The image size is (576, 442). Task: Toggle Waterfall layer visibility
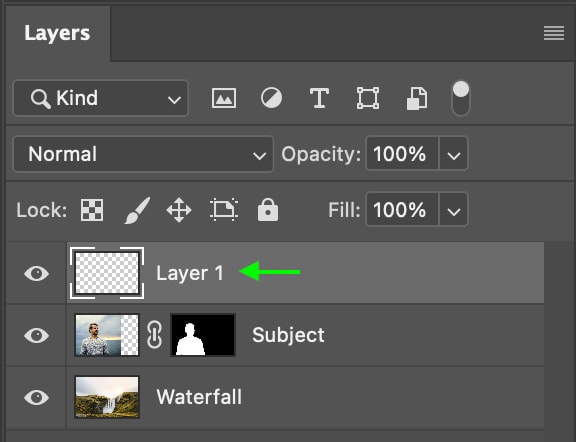click(36, 397)
